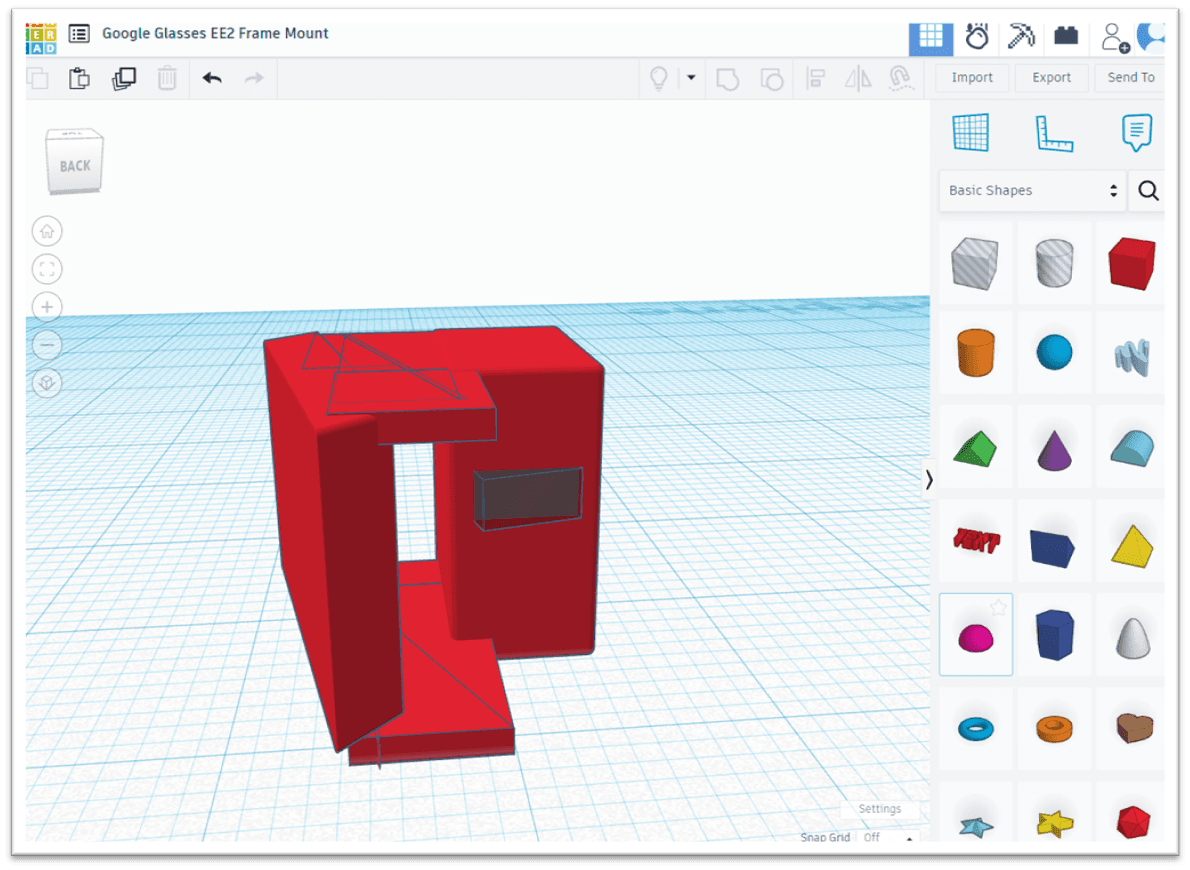Pick the dark blue Wedge shape
Image resolution: width=1190 pixels, height=870 pixels.
click(x=1053, y=548)
